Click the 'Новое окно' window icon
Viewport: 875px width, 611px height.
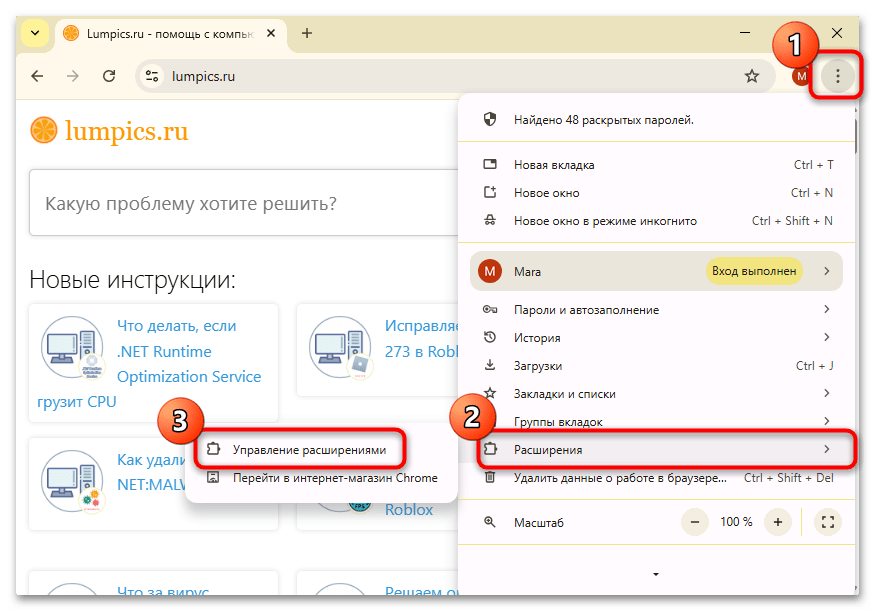coord(489,193)
